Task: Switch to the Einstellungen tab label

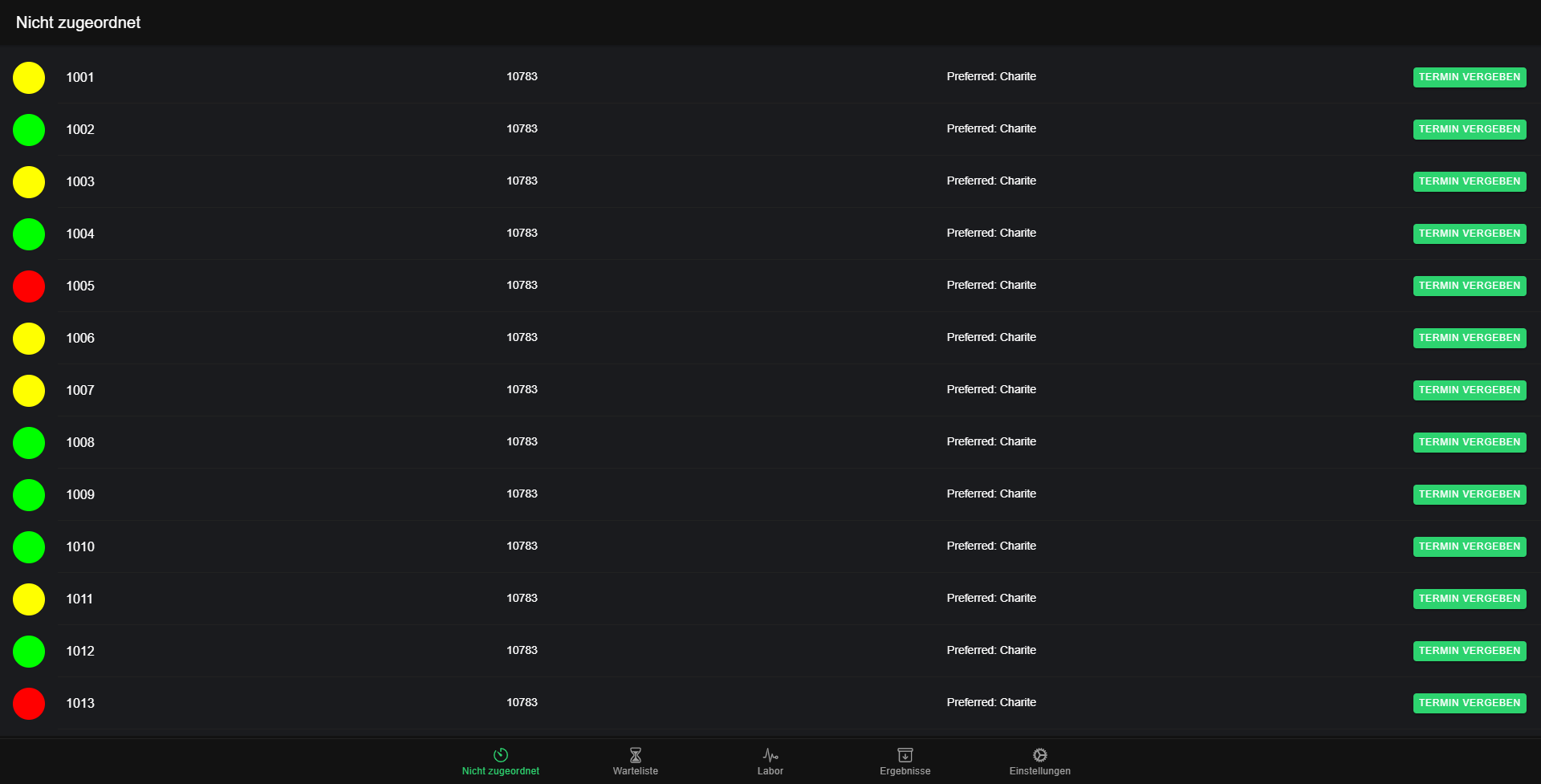Action: point(1040,771)
